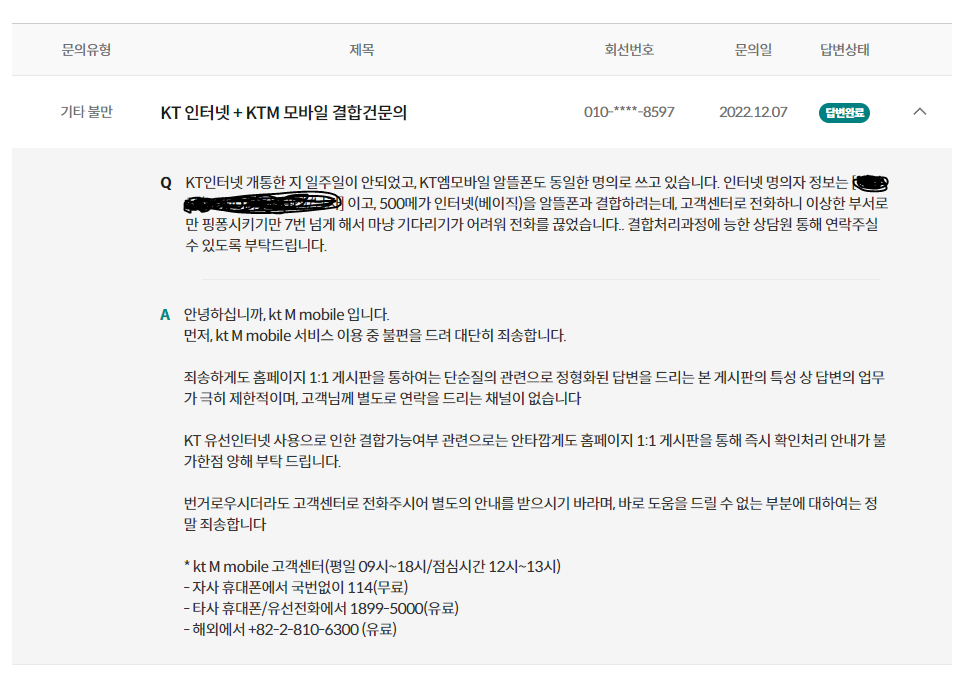
Task: Click the 답변상태 column header
Action: pyautogui.click(x=844, y=50)
